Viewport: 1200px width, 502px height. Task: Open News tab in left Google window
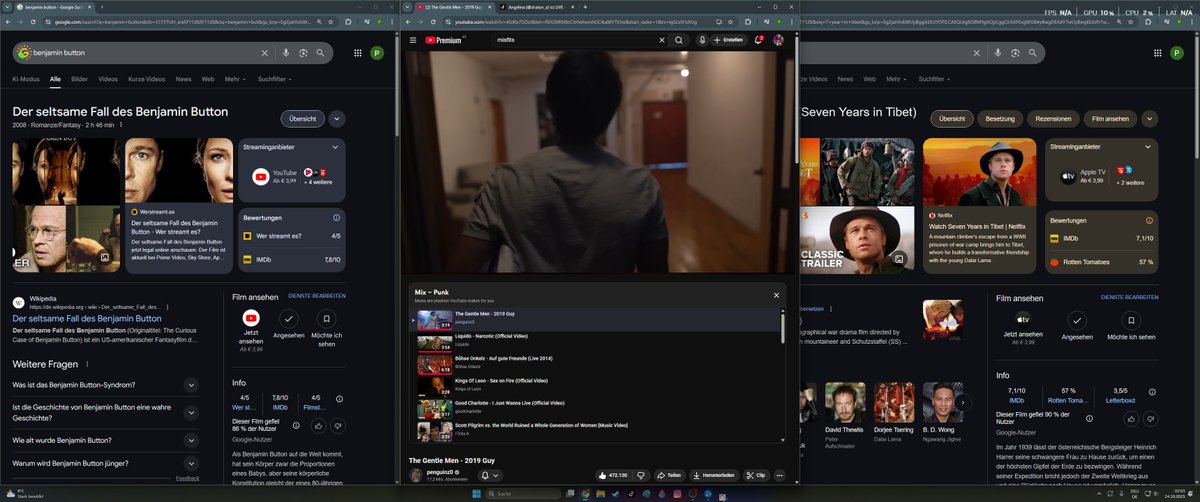183,78
